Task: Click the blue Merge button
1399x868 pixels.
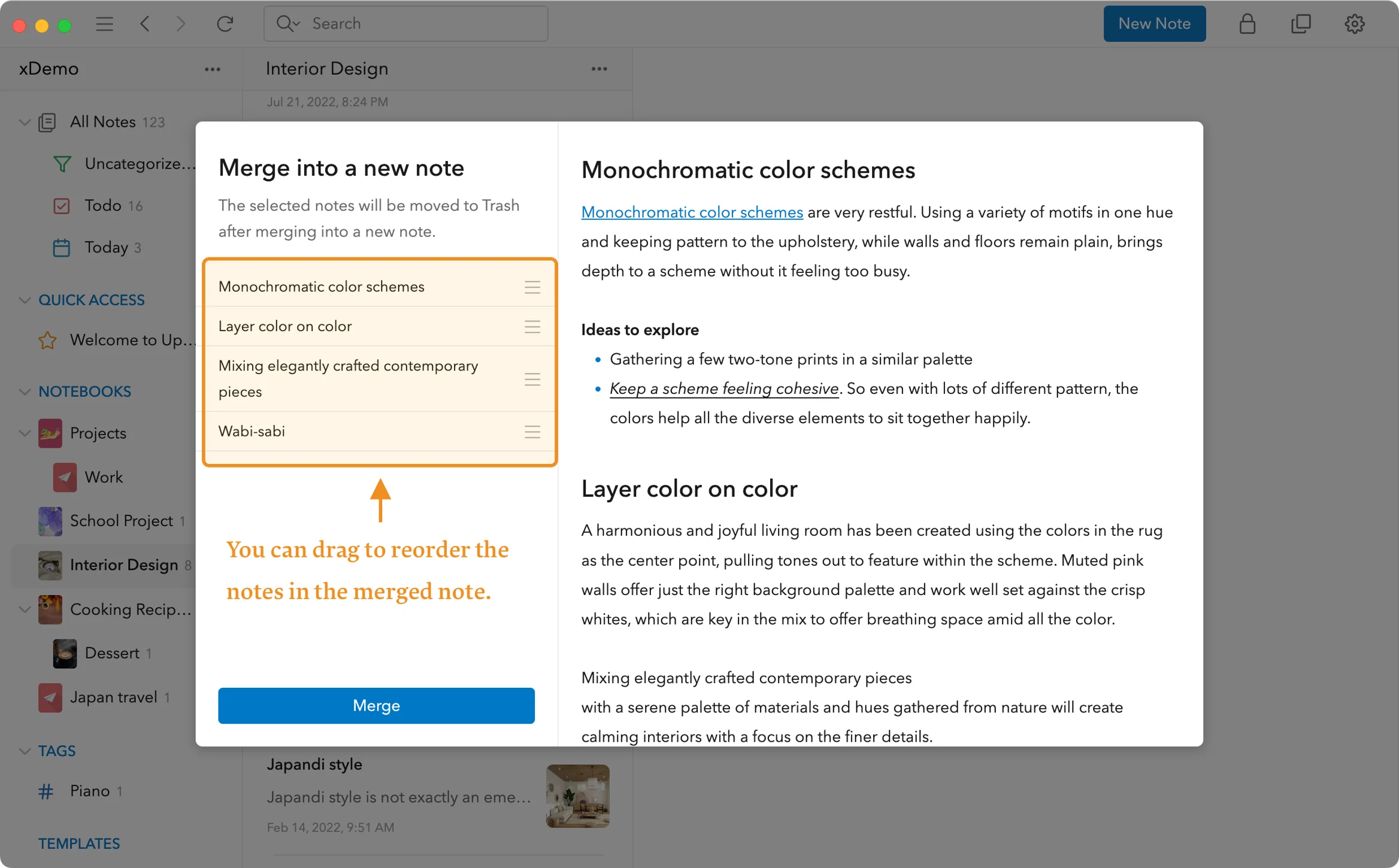Action: pyautogui.click(x=376, y=705)
